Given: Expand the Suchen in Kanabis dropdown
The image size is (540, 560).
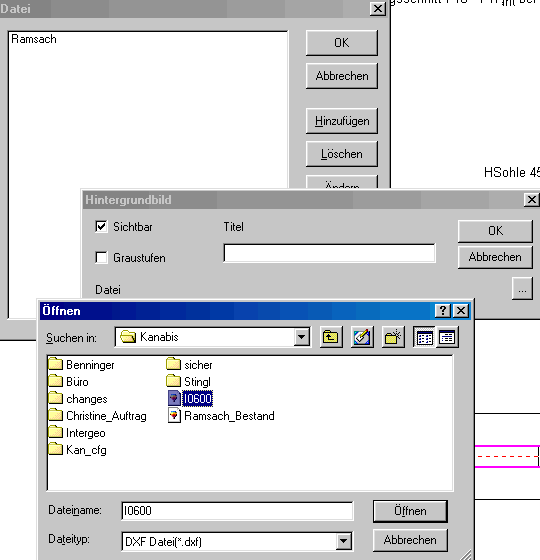Looking at the screenshot, I should (x=302, y=337).
